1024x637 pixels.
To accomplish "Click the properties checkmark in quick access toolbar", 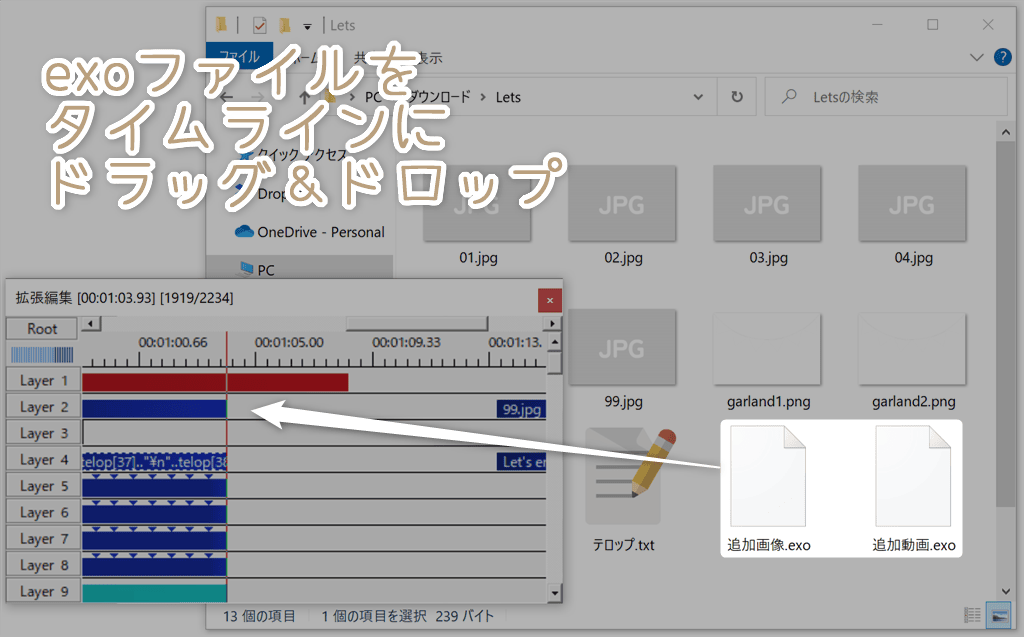I will click(260, 24).
